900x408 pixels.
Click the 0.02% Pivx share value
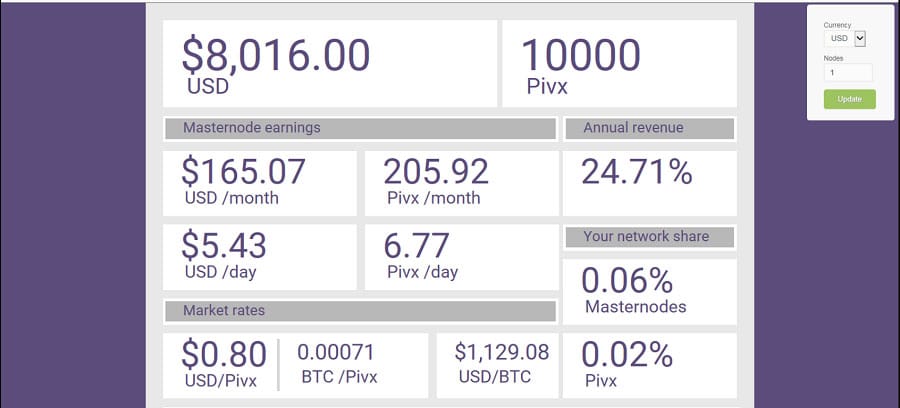(627, 355)
